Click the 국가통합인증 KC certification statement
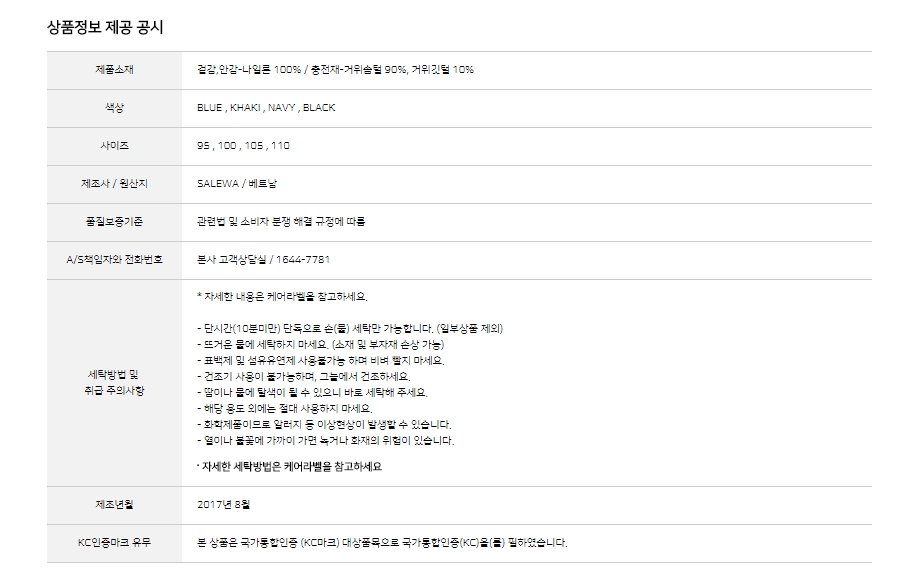Screen dimensions: 920x570 click(382, 544)
